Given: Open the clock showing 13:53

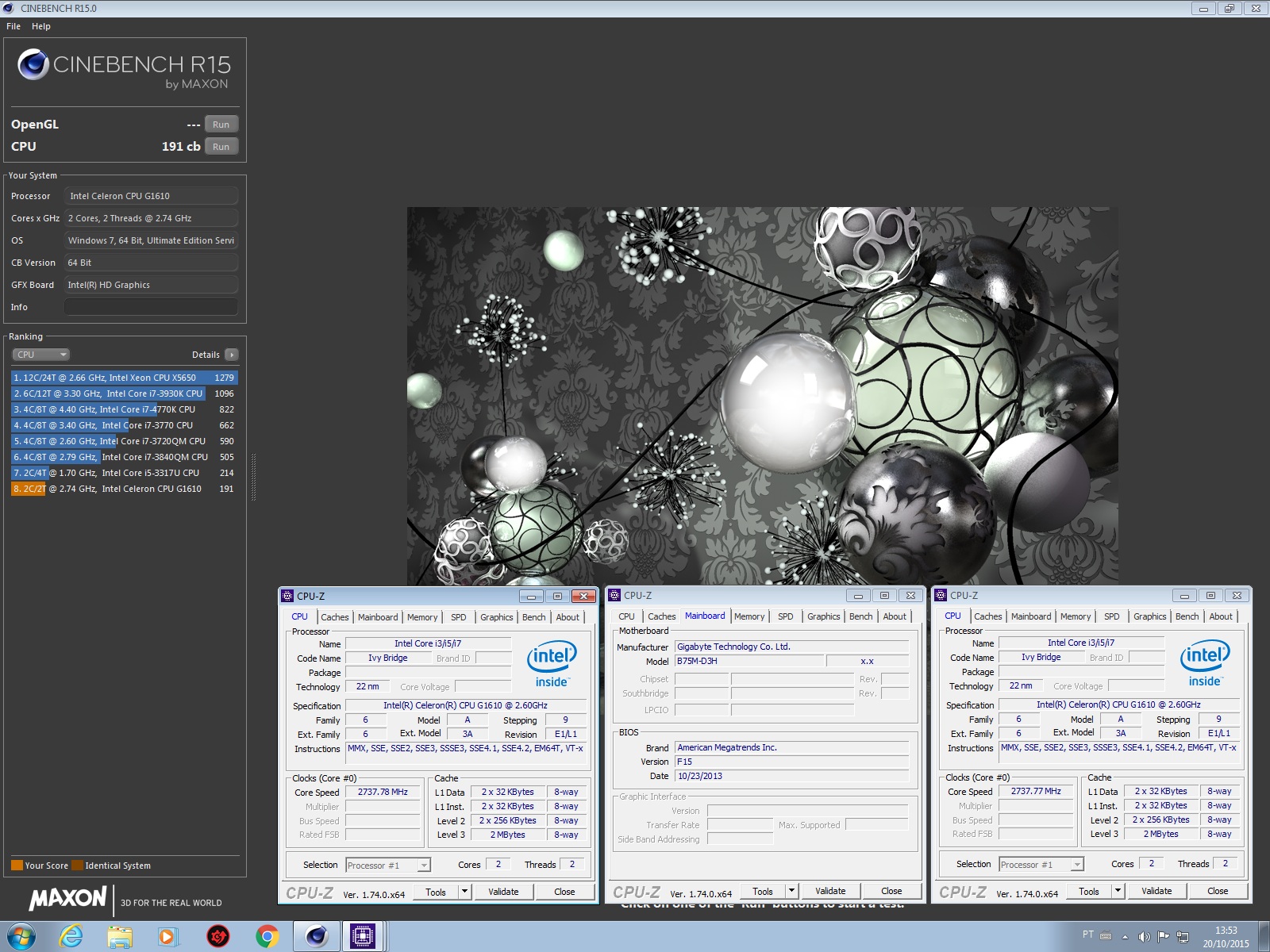Looking at the screenshot, I should coord(1226,931).
